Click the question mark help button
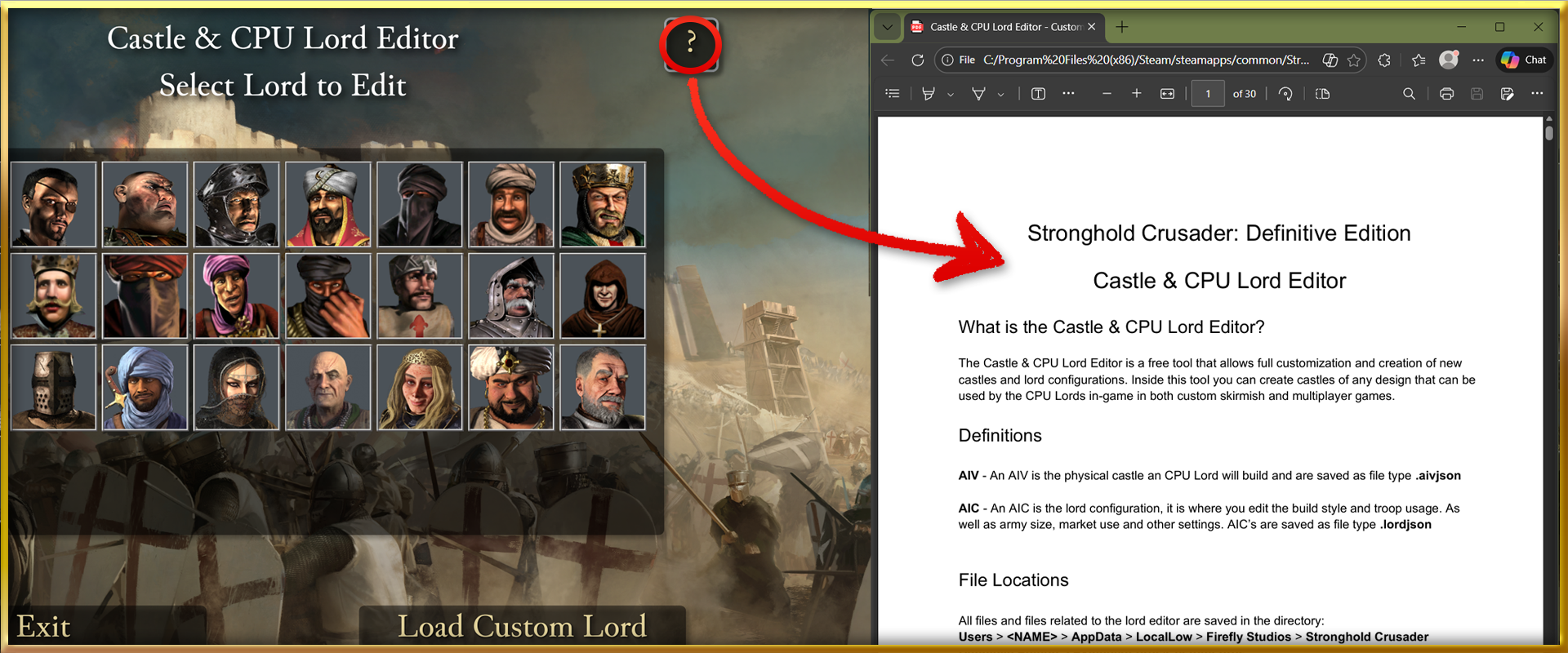Viewport: 1568px width, 653px height. (x=691, y=44)
